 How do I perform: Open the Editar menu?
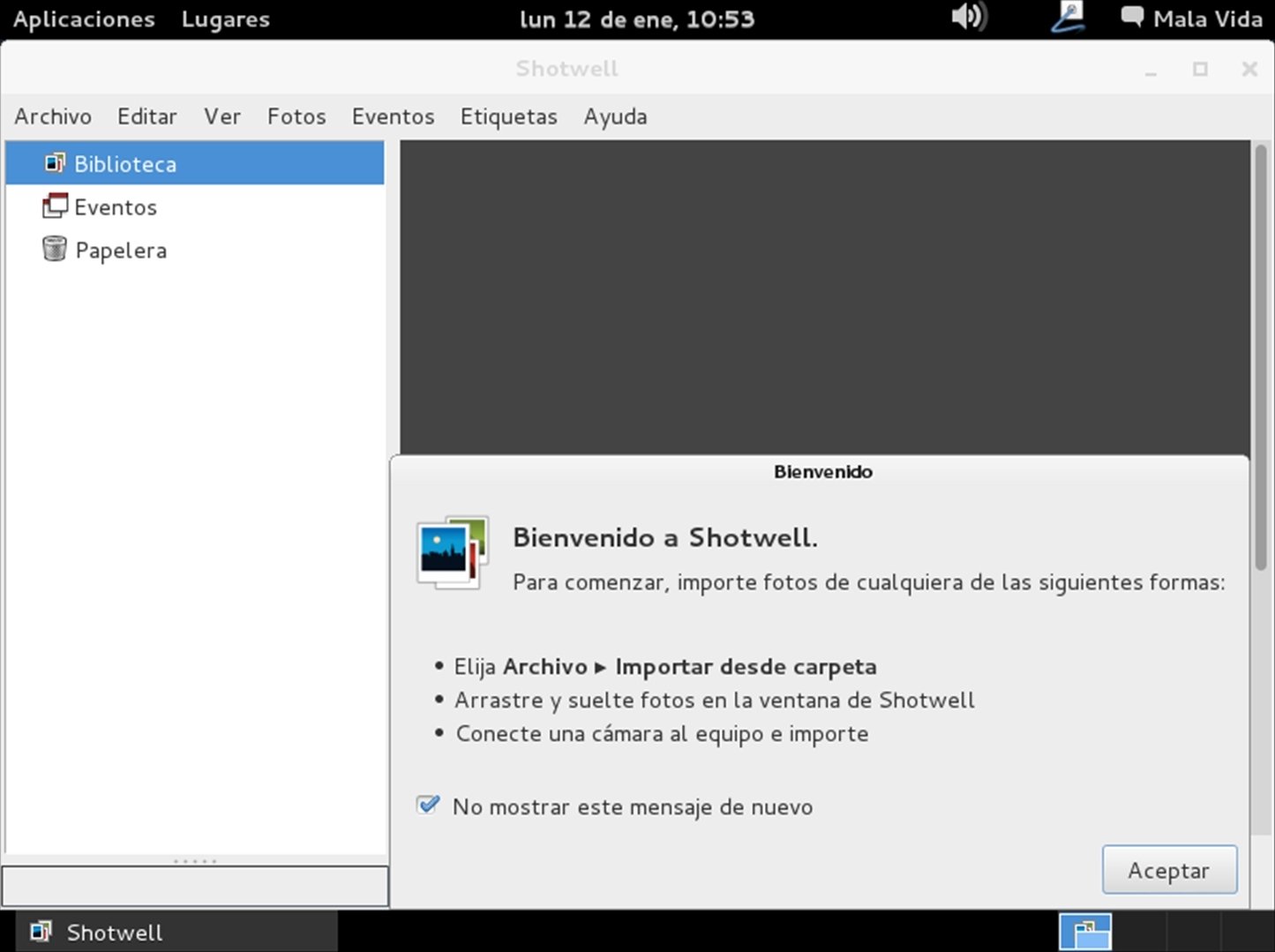pos(147,116)
